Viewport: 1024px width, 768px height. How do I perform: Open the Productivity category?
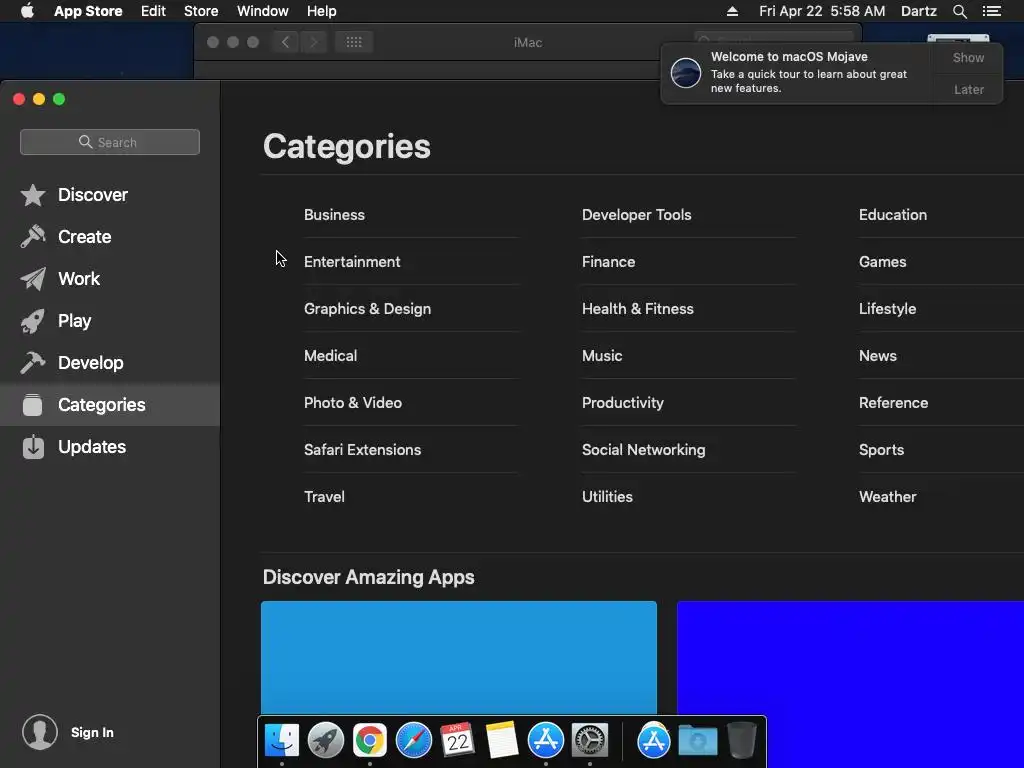click(622, 403)
